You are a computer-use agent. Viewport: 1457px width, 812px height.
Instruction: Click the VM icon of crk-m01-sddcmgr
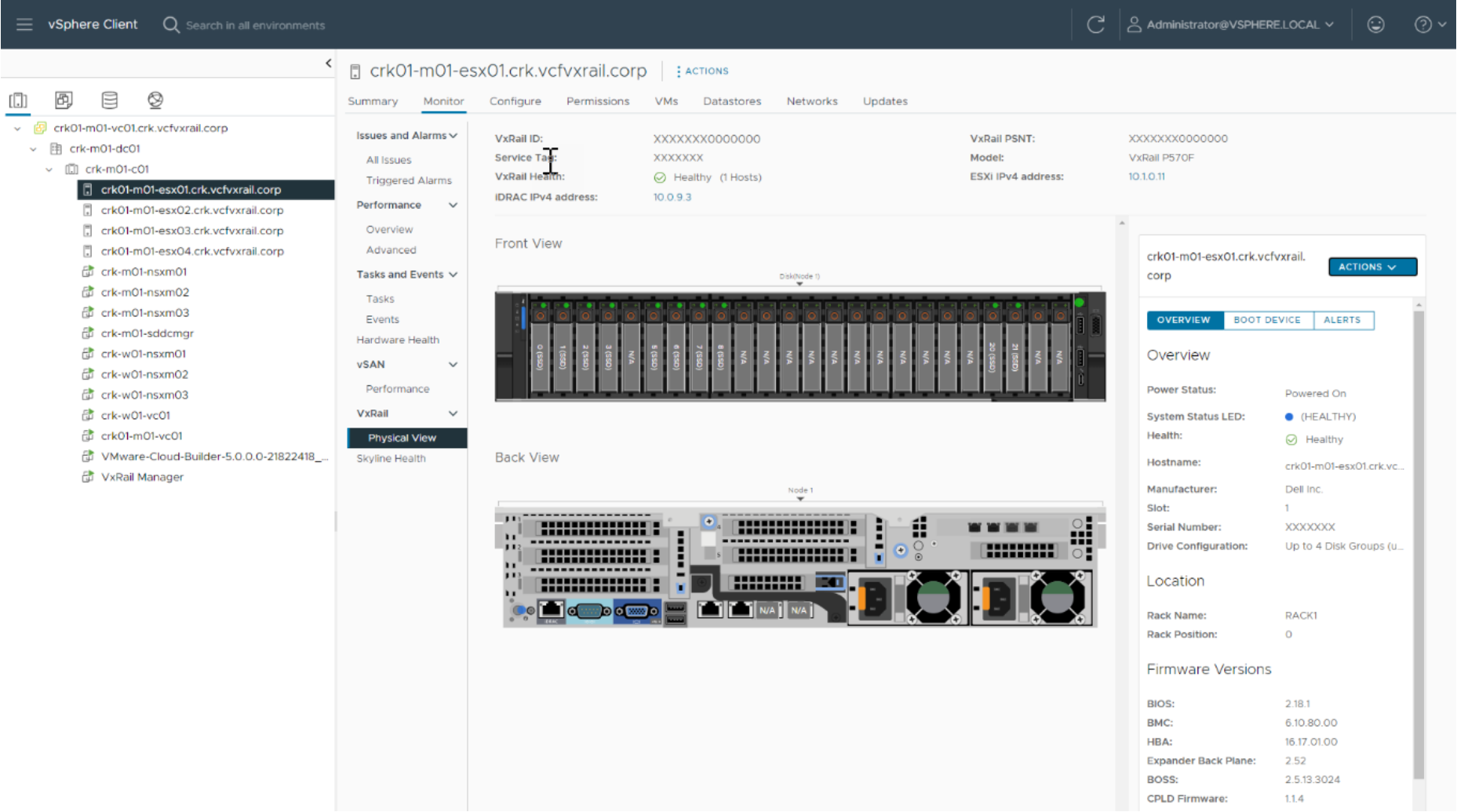click(x=88, y=333)
